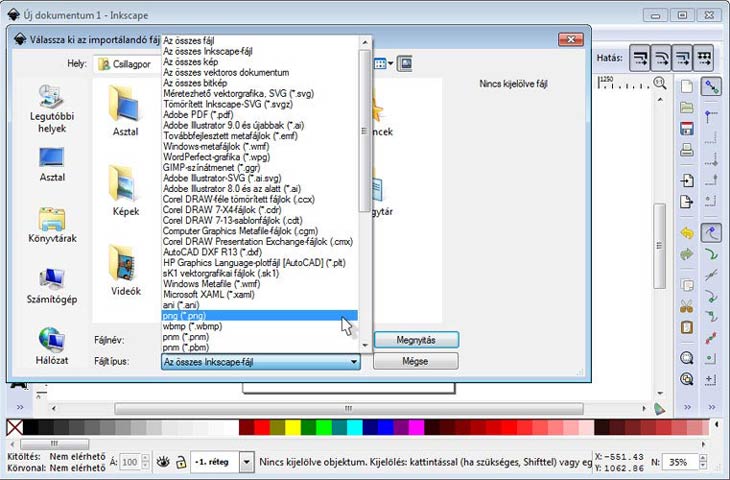Expand the Hely location dropdown
730x480 pixels.
(127, 63)
